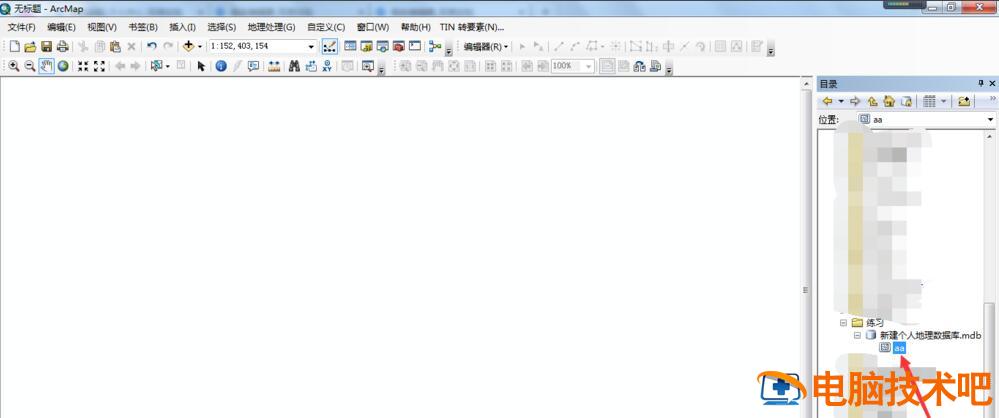Click the Find Route tool
This screenshot has width=999, height=418.
(311, 66)
